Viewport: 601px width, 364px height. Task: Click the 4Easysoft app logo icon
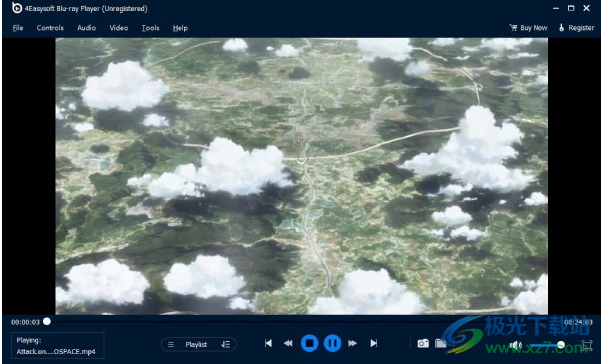17,8
